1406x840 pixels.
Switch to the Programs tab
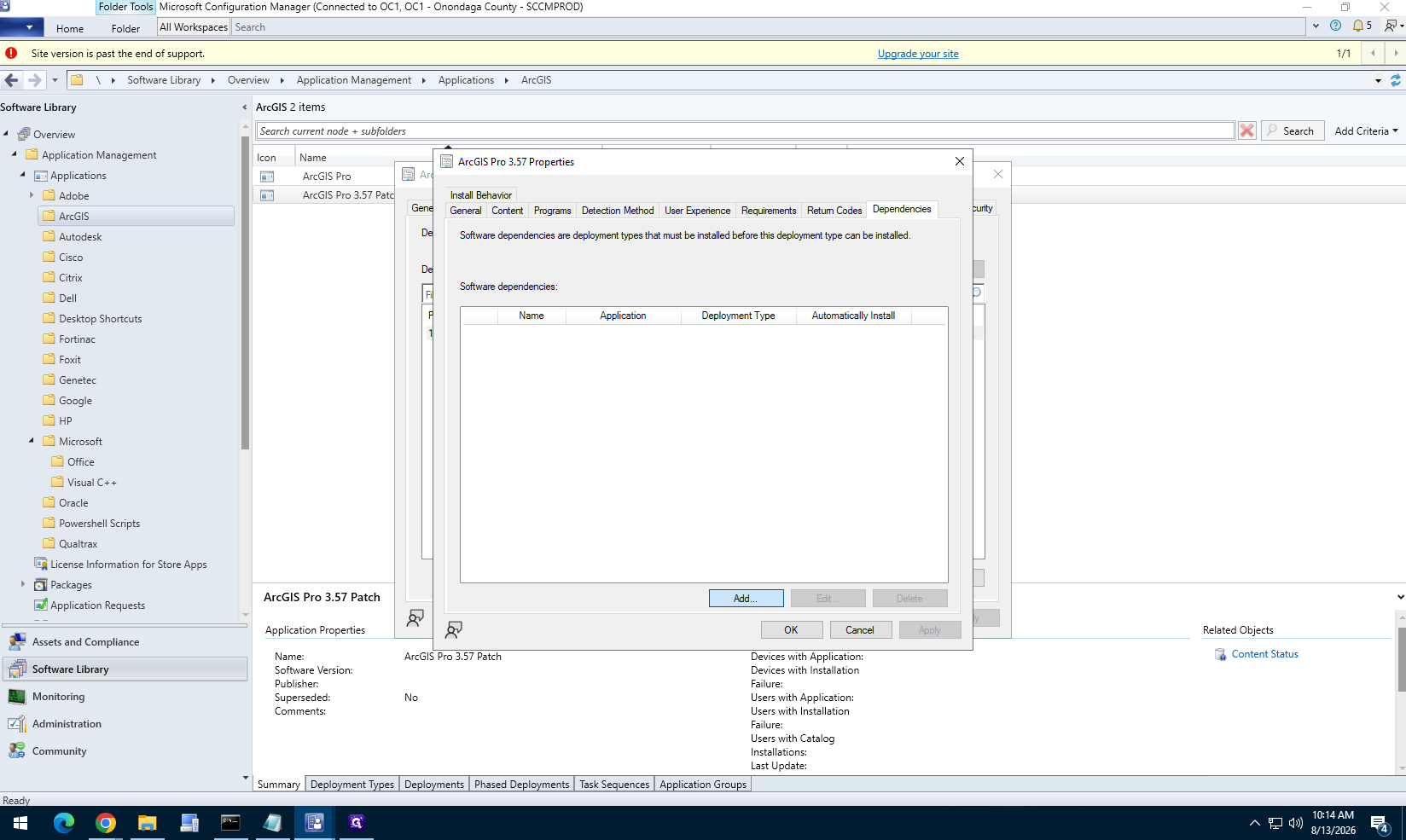[x=553, y=211]
